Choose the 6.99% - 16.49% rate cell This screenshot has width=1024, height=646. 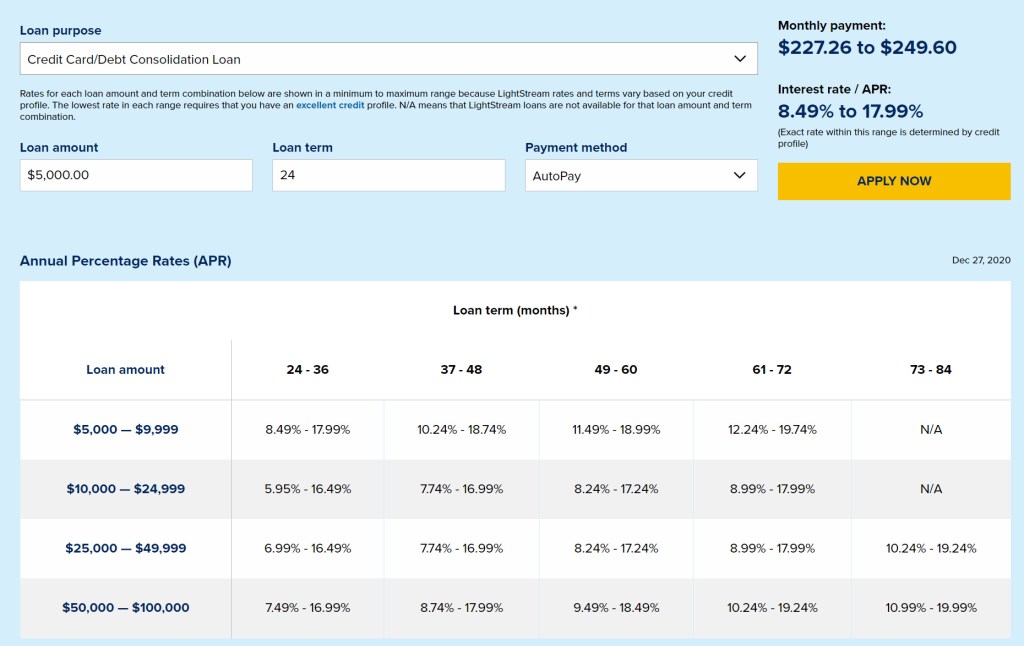pyautogui.click(x=308, y=548)
